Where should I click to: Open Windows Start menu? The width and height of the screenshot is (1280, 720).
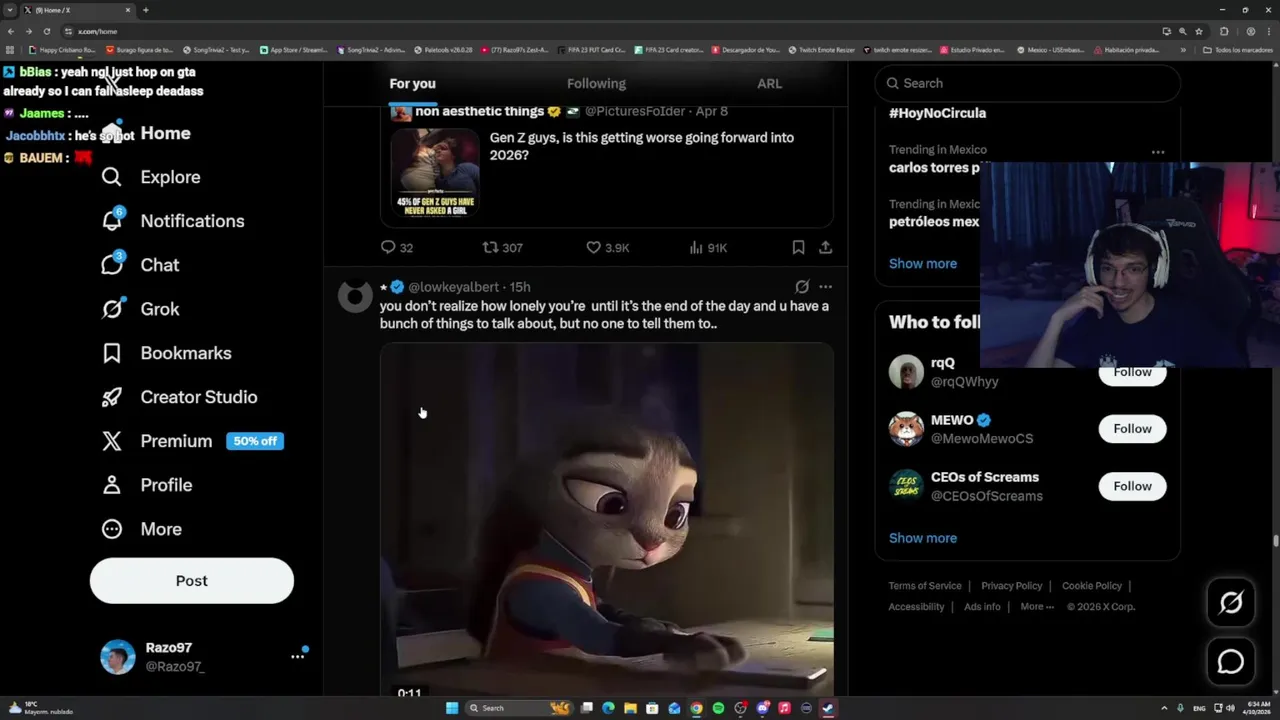tap(452, 708)
